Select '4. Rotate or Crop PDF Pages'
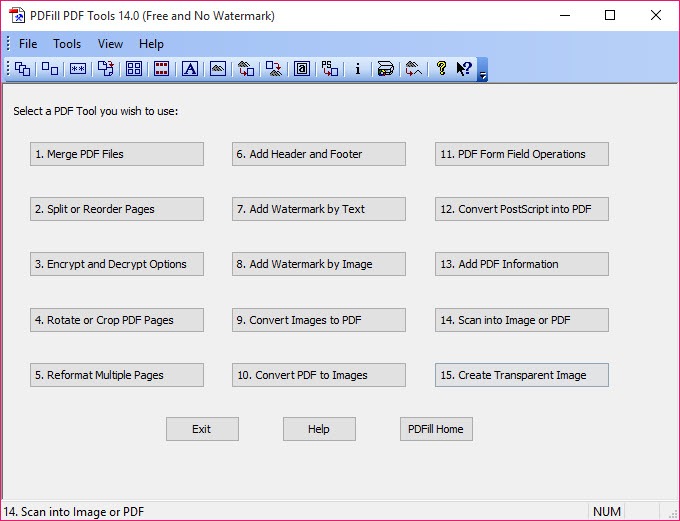The width and height of the screenshot is (680, 521). 117,320
